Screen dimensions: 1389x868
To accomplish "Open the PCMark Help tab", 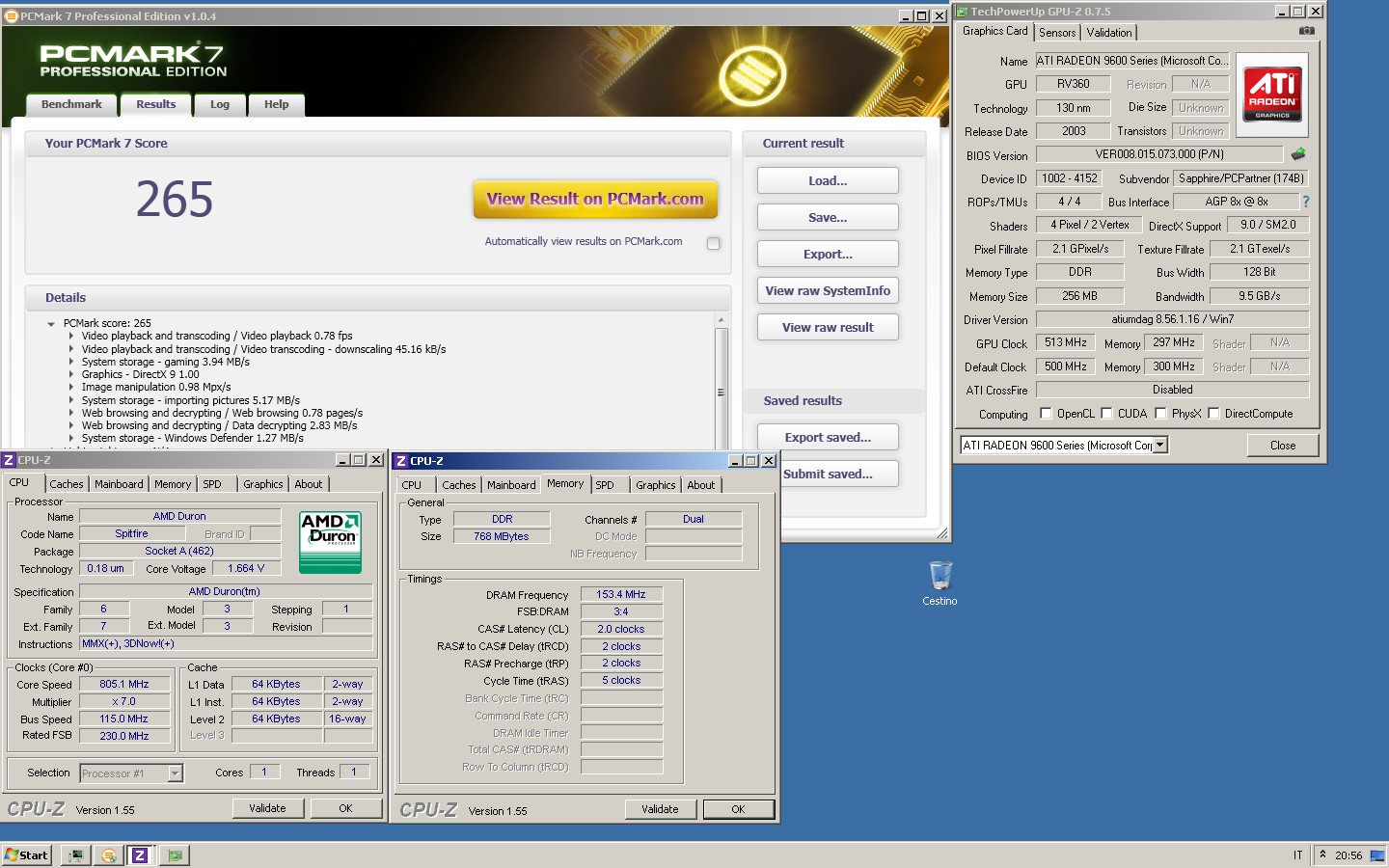I will [x=277, y=105].
